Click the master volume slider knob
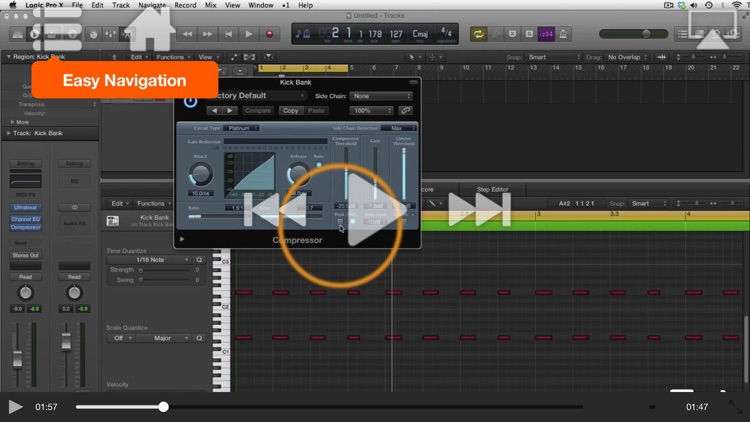The height and width of the screenshot is (422, 750). click(x=646, y=34)
